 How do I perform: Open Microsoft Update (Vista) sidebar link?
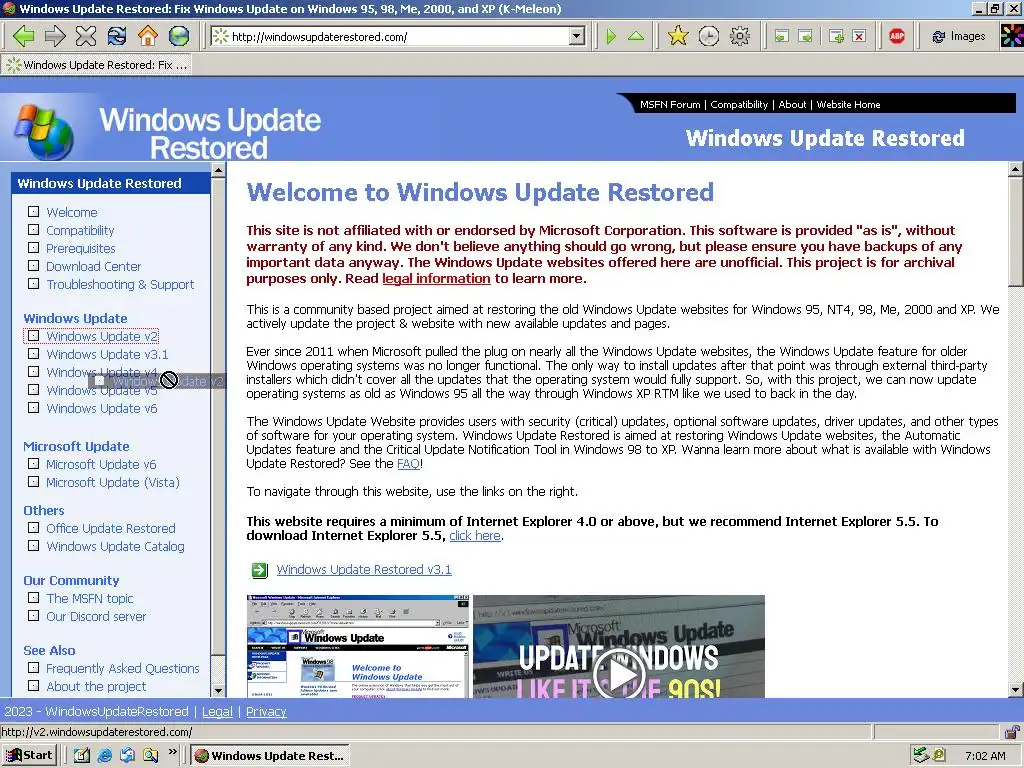pyautogui.click(x=112, y=483)
